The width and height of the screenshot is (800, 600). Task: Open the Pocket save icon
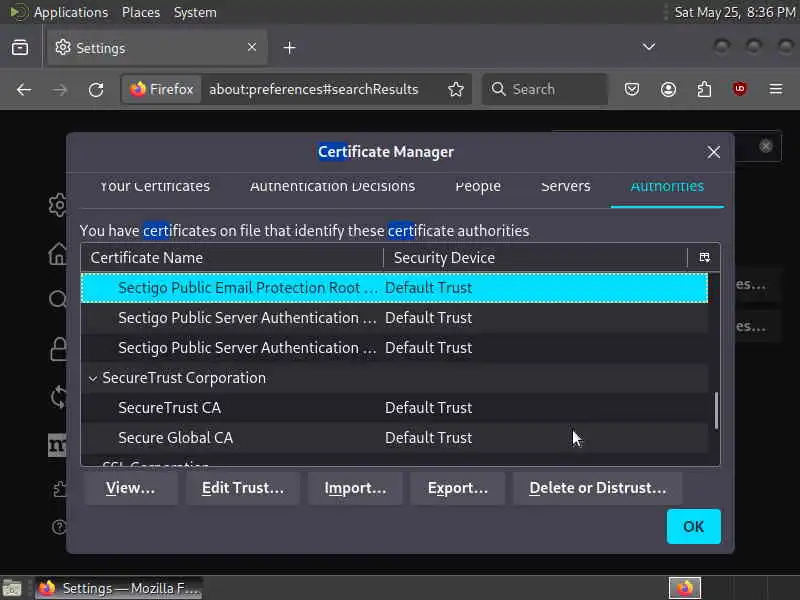(632, 90)
